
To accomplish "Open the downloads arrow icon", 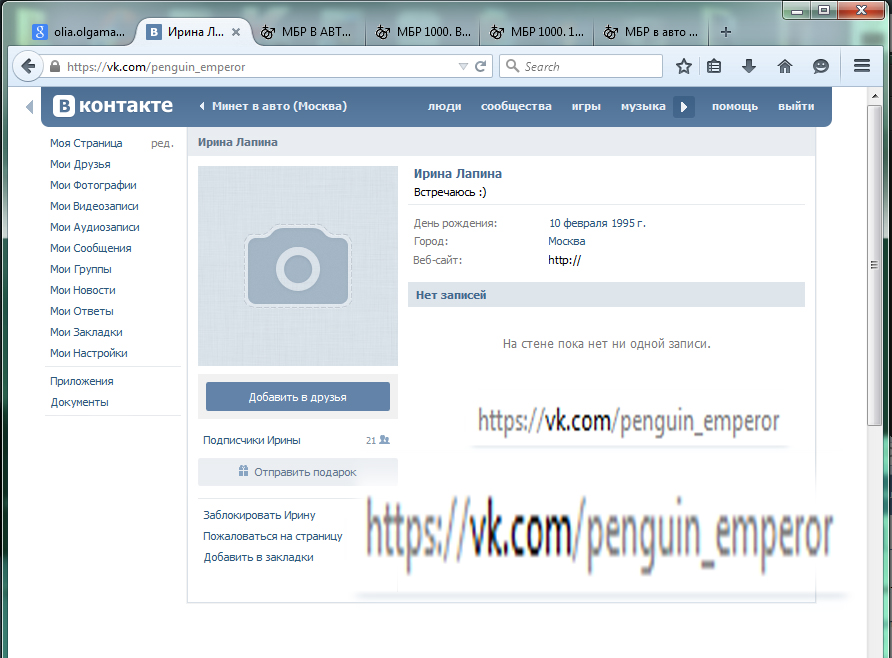I will click(749, 67).
